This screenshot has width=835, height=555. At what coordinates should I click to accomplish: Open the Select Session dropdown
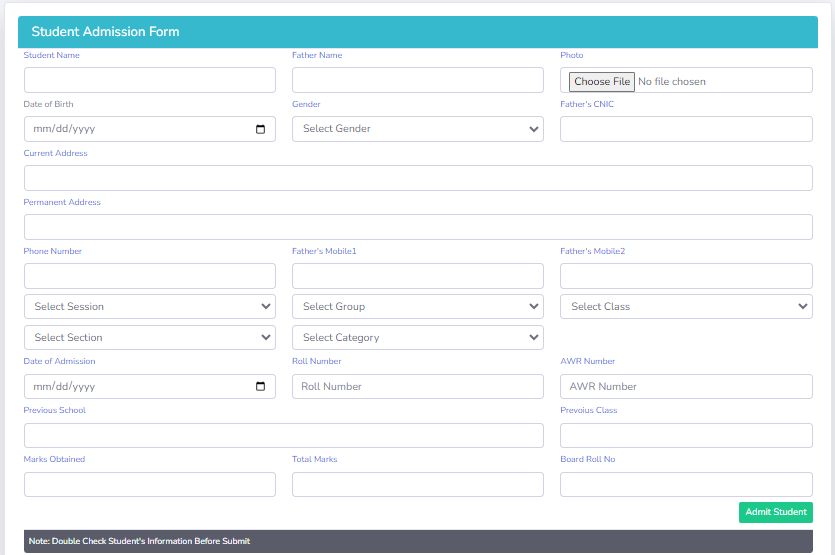click(x=149, y=307)
